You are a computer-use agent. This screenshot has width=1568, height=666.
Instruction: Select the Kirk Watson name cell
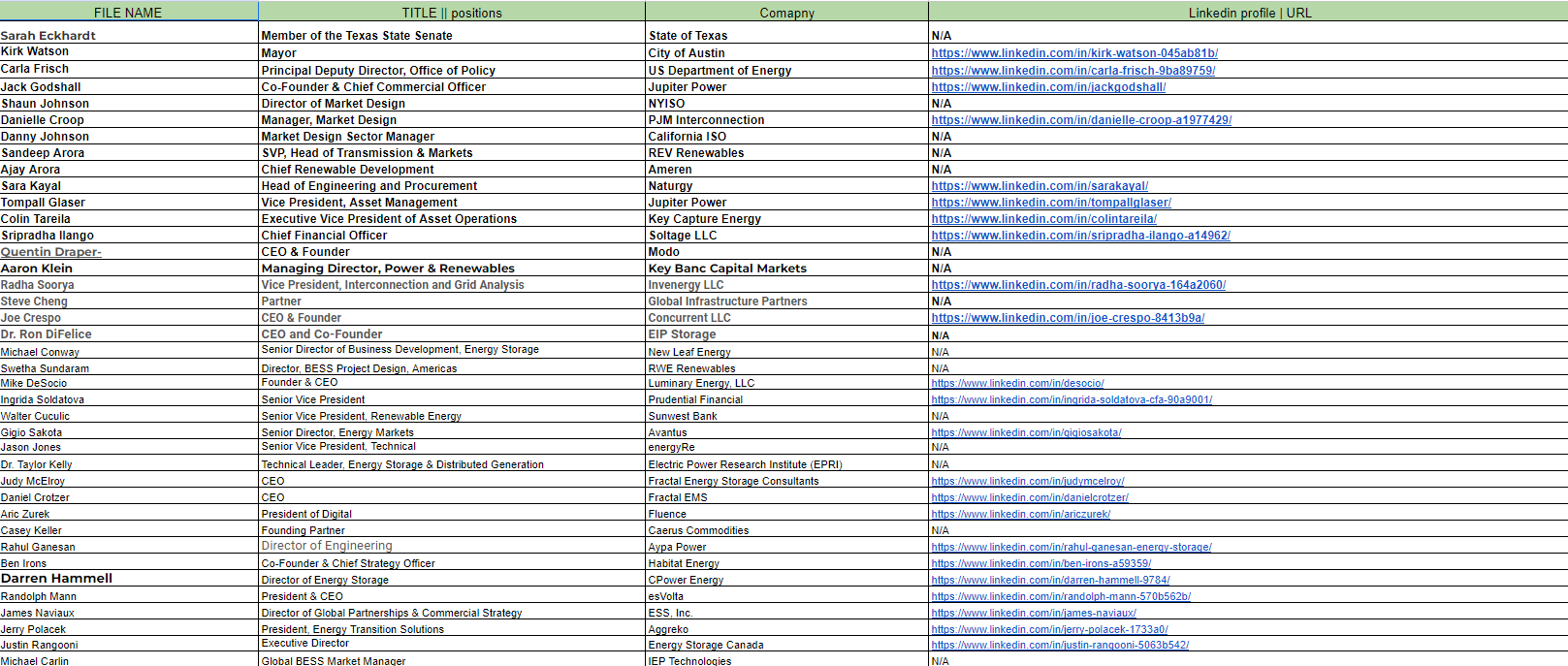[129, 51]
